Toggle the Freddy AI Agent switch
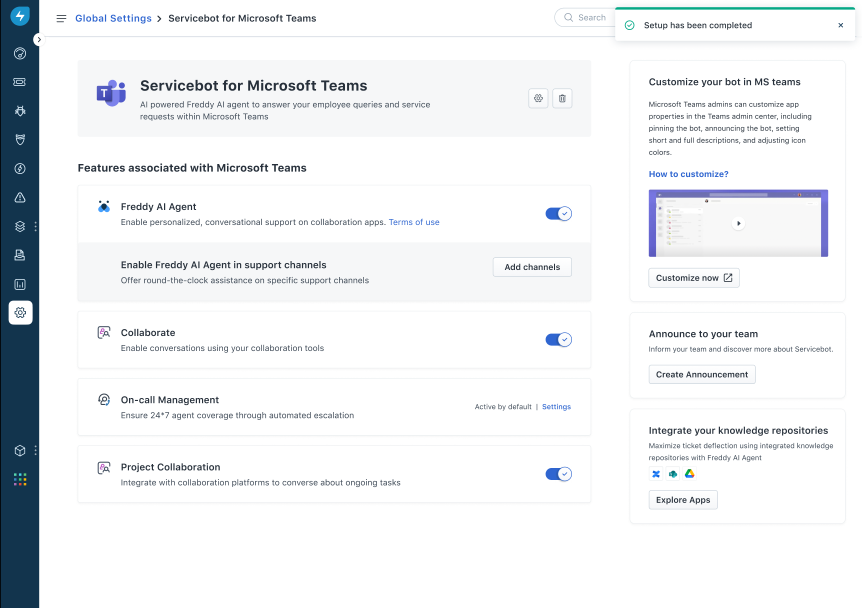 tap(559, 214)
